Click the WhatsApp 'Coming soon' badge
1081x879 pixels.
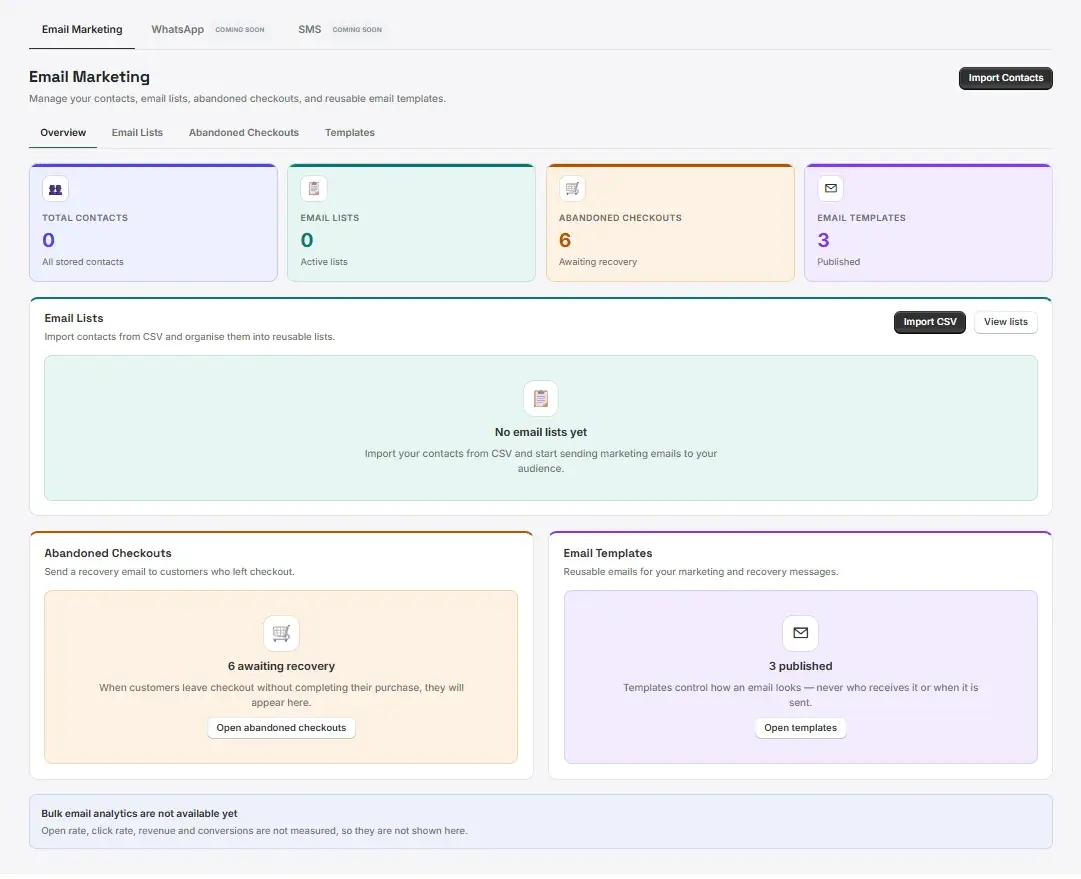(x=240, y=30)
